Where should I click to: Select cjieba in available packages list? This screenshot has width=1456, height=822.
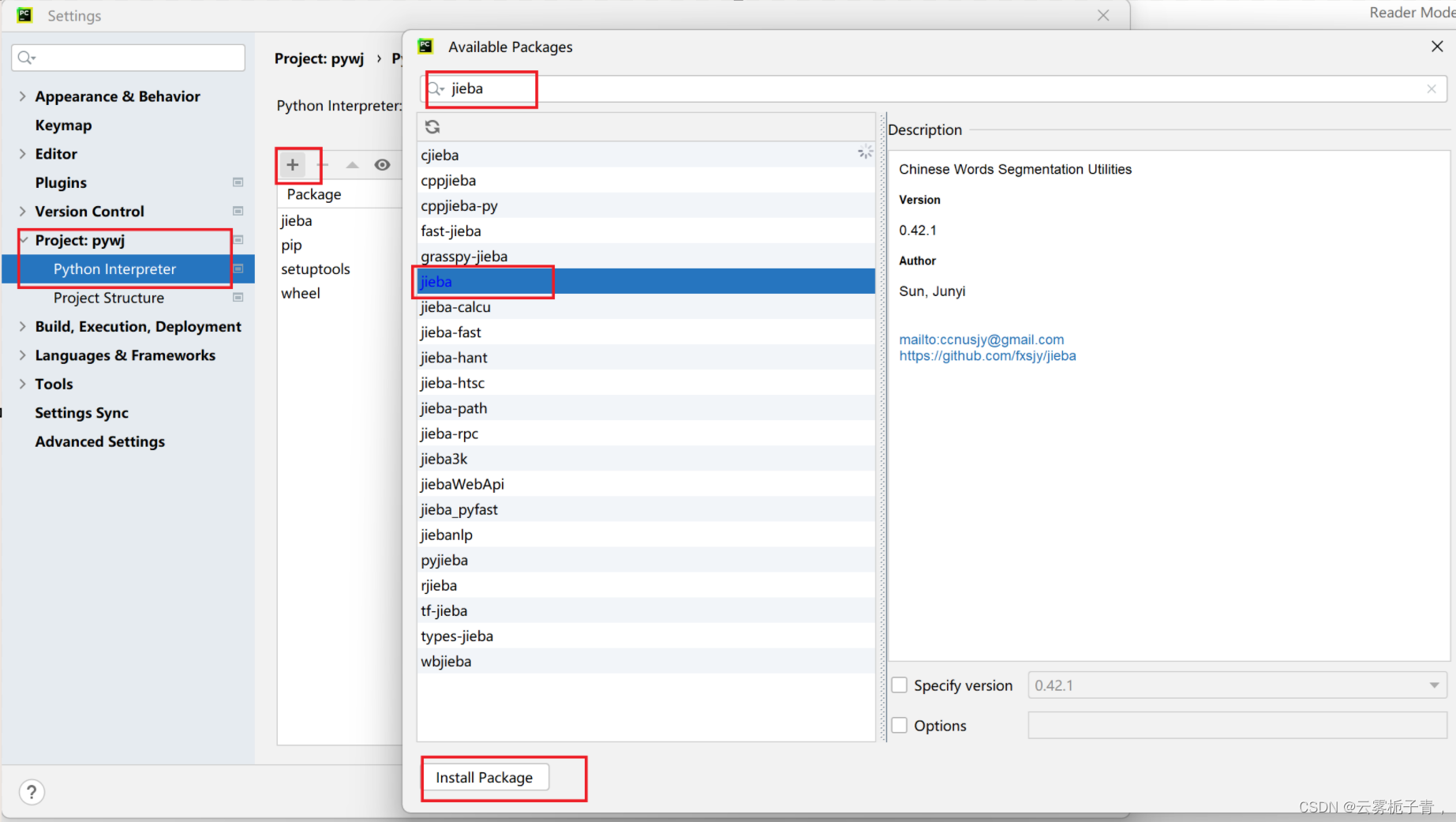pos(646,155)
